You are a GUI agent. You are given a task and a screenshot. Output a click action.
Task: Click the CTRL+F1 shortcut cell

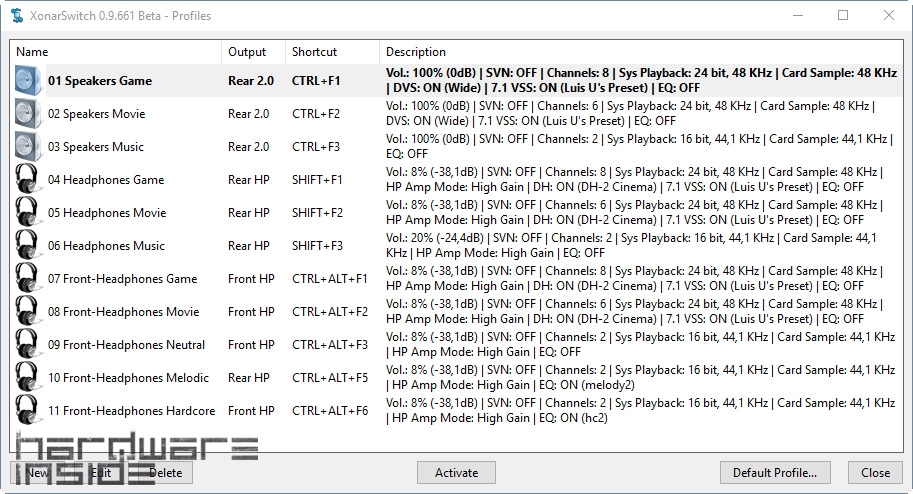316,81
